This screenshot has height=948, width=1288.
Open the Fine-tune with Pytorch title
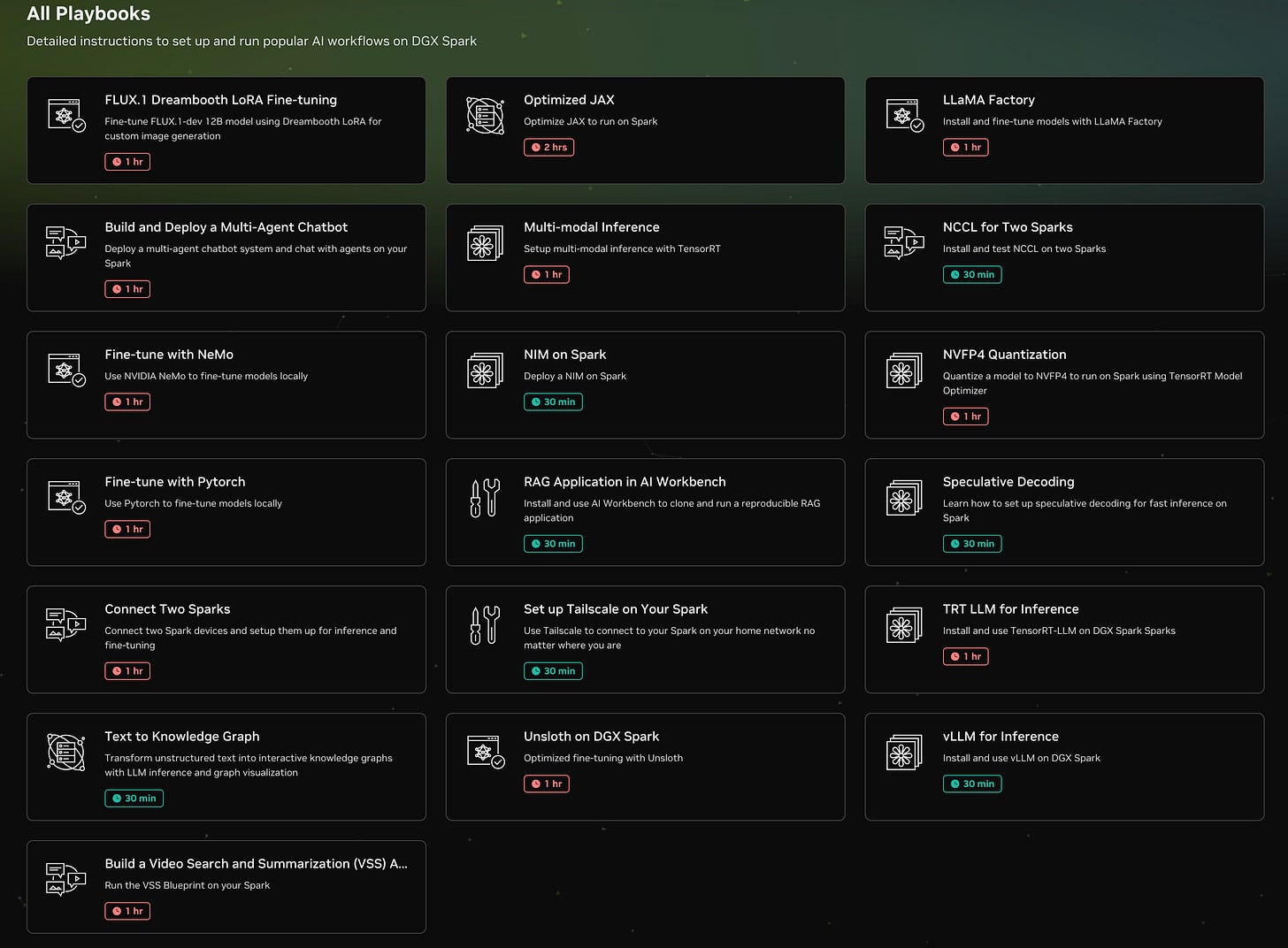(x=175, y=482)
